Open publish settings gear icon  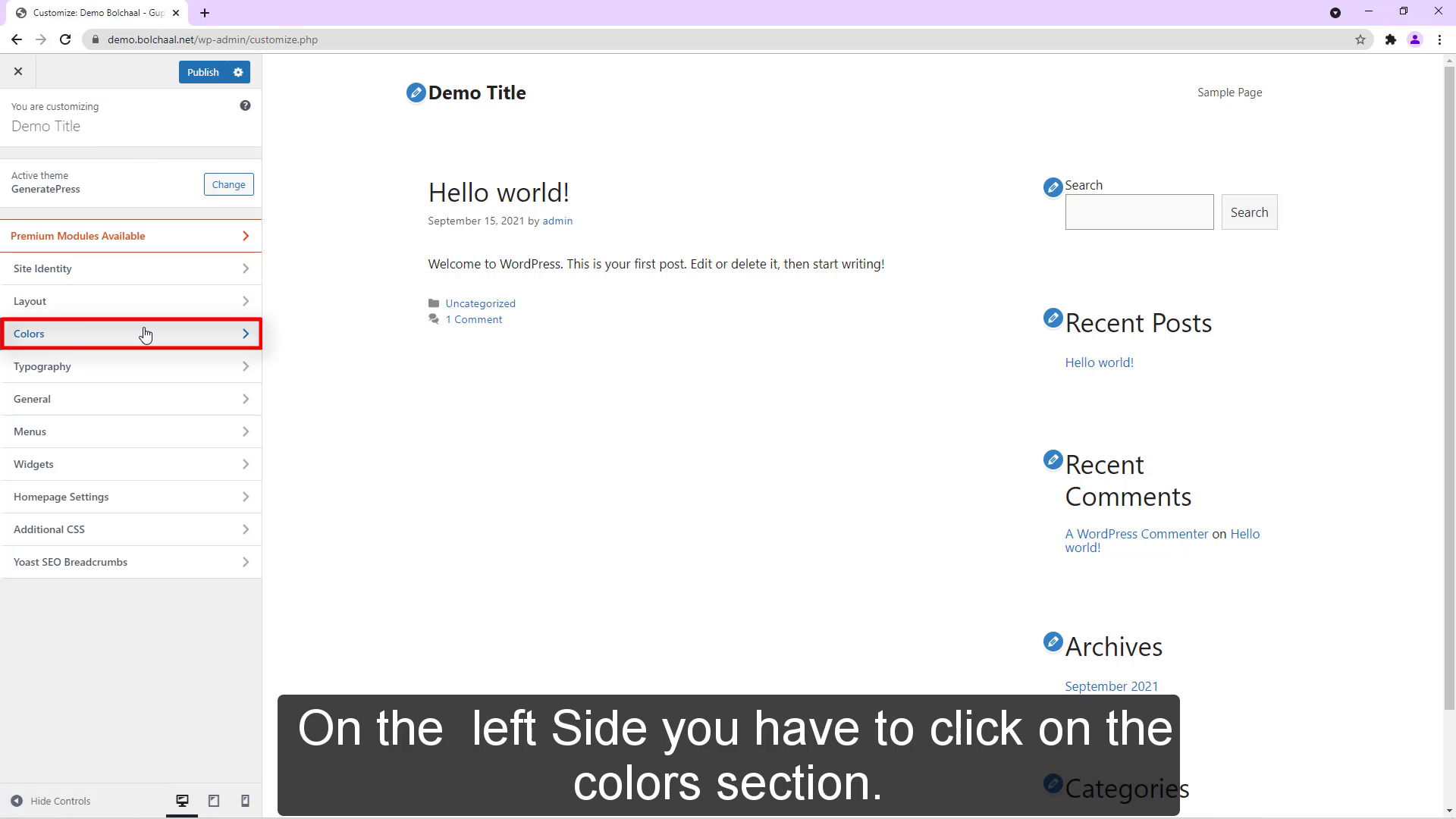coord(238,72)
